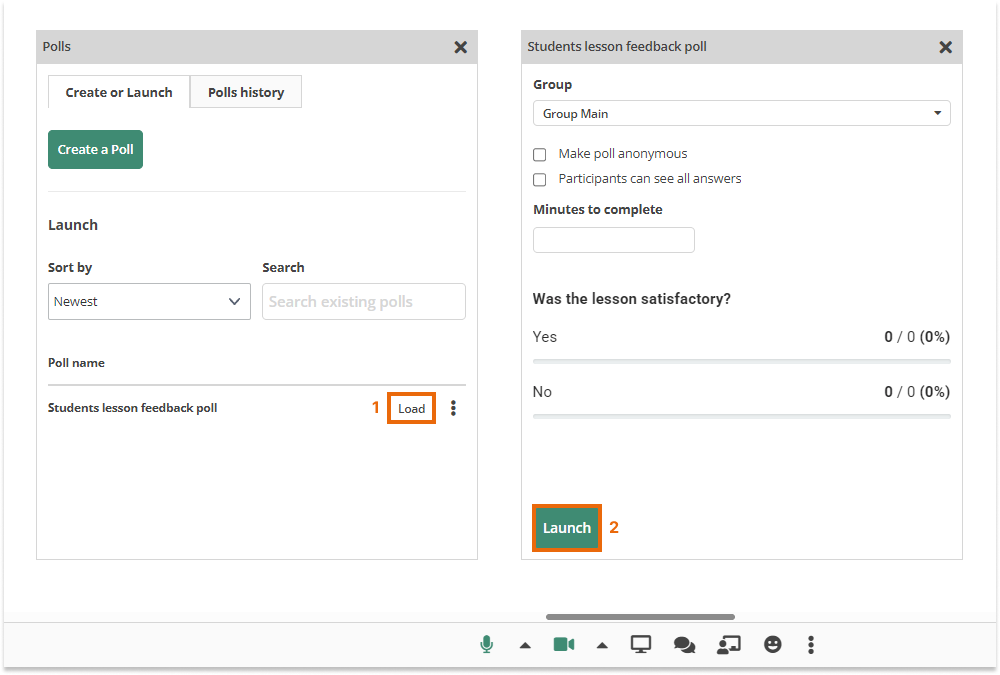Screen dimensions: 1000x675
Task: Click the Yes answer progress bar
Action: point(742,362)
